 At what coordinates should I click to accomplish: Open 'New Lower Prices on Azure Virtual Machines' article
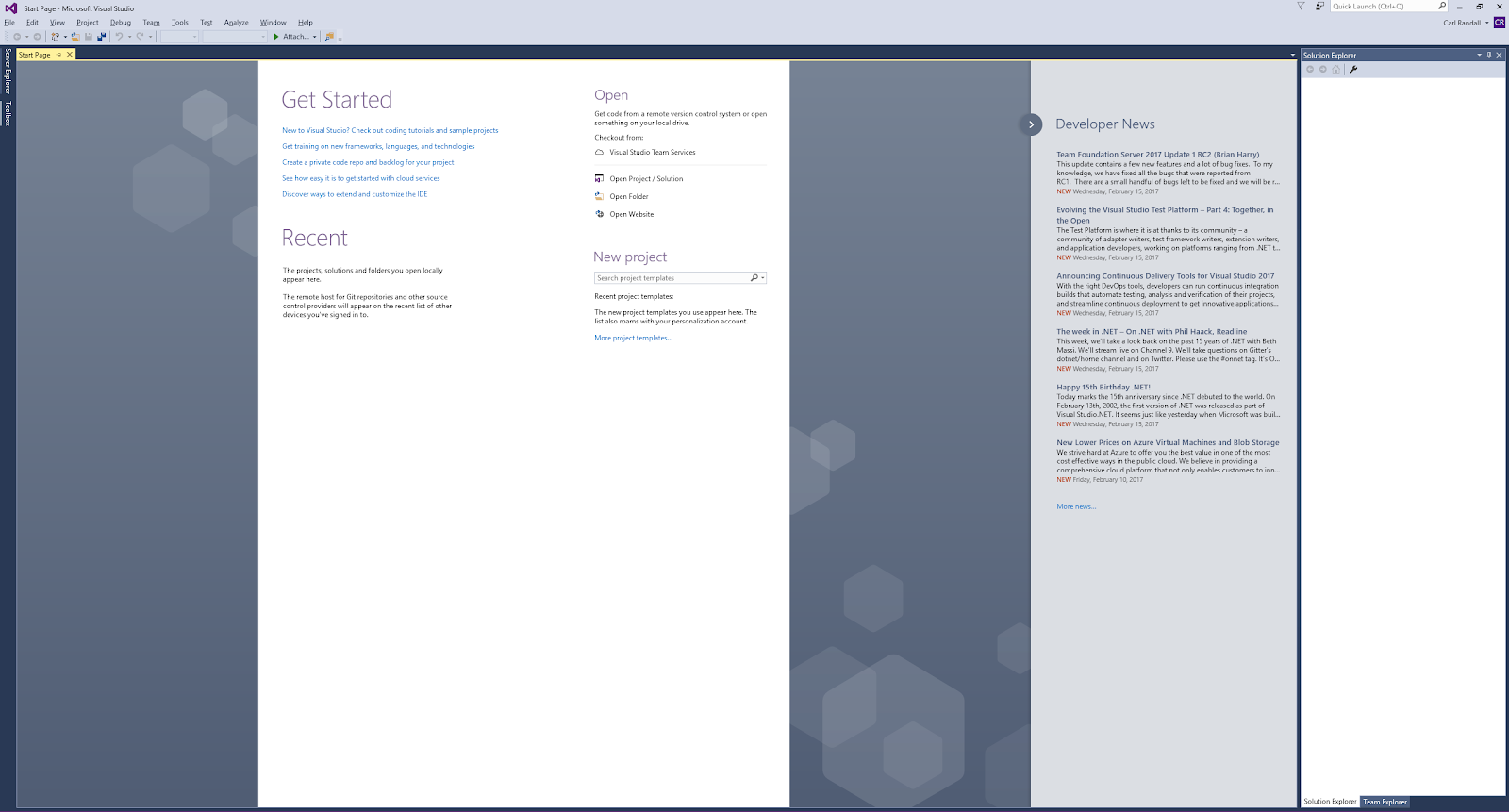pyautogui.click(x=1168, y=442)
